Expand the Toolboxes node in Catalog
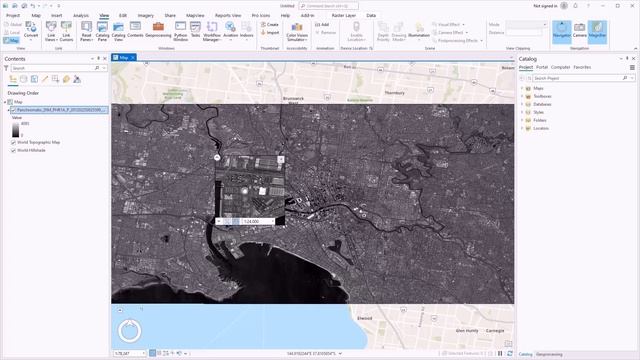Viewport: 640px width, 360px height. [x=522, y=96]
